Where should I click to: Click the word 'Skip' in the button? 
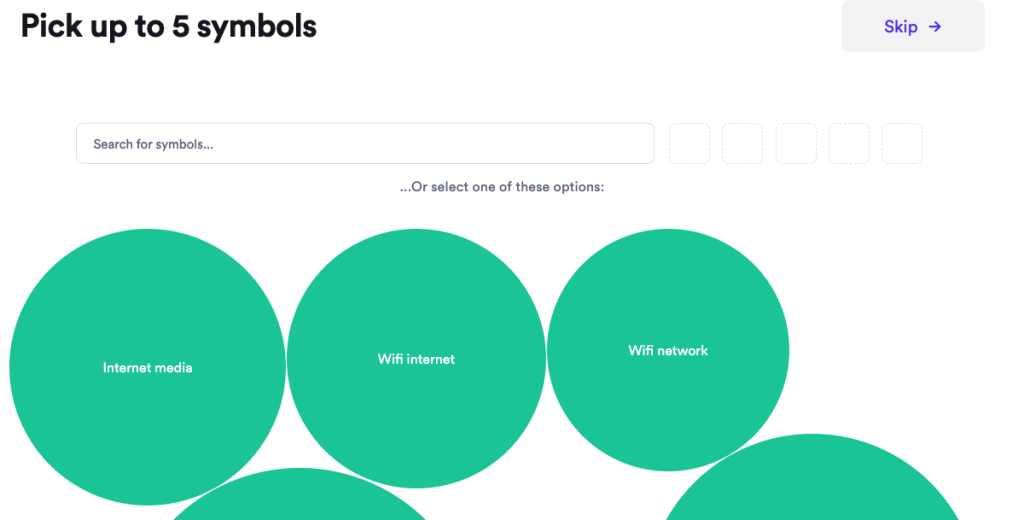[x=900, y=27]
